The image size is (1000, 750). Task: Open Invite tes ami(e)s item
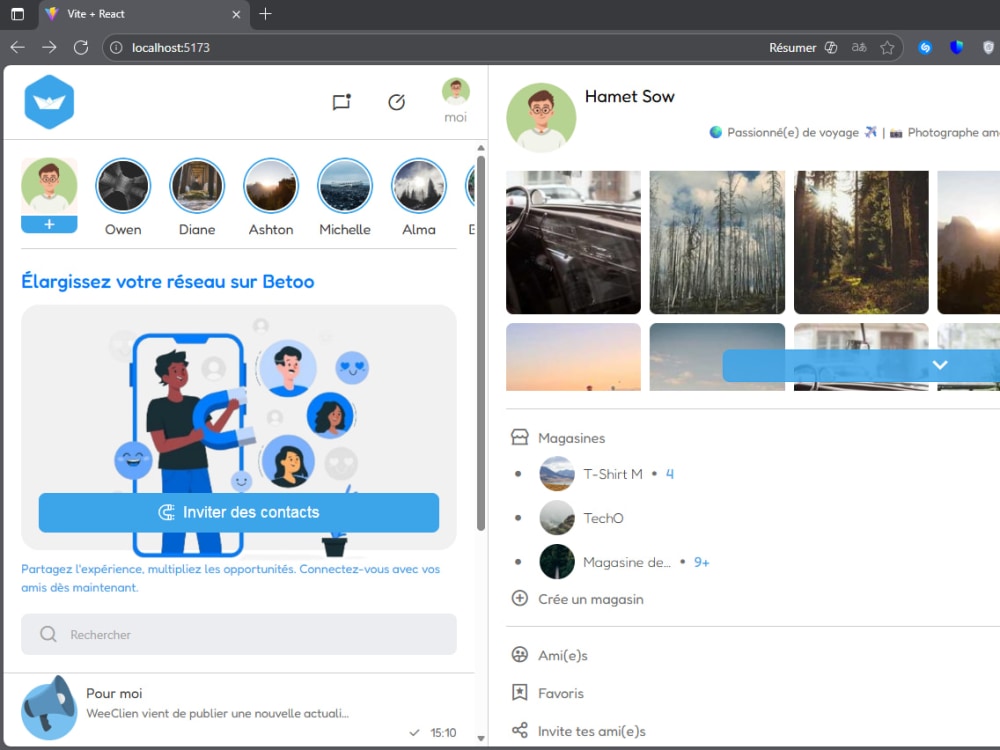point(591,731)
